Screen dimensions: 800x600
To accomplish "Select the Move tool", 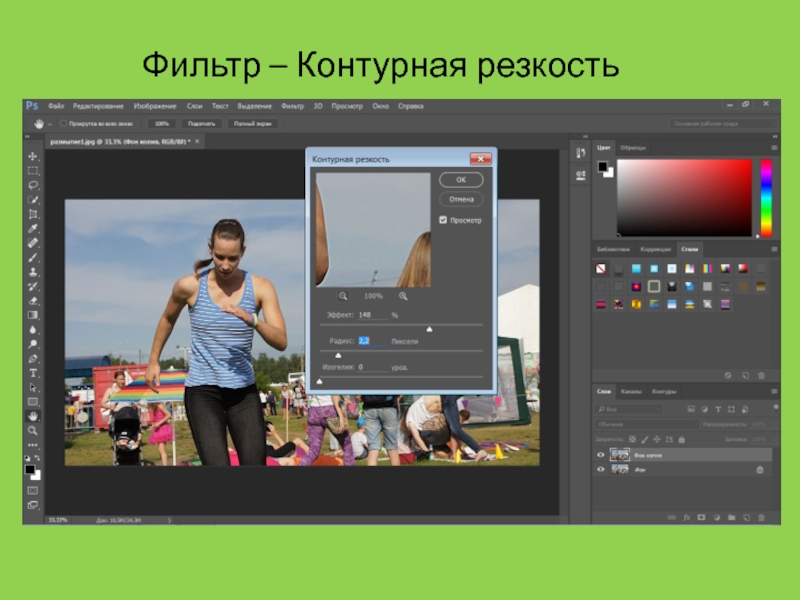I will tap(33, 156).
